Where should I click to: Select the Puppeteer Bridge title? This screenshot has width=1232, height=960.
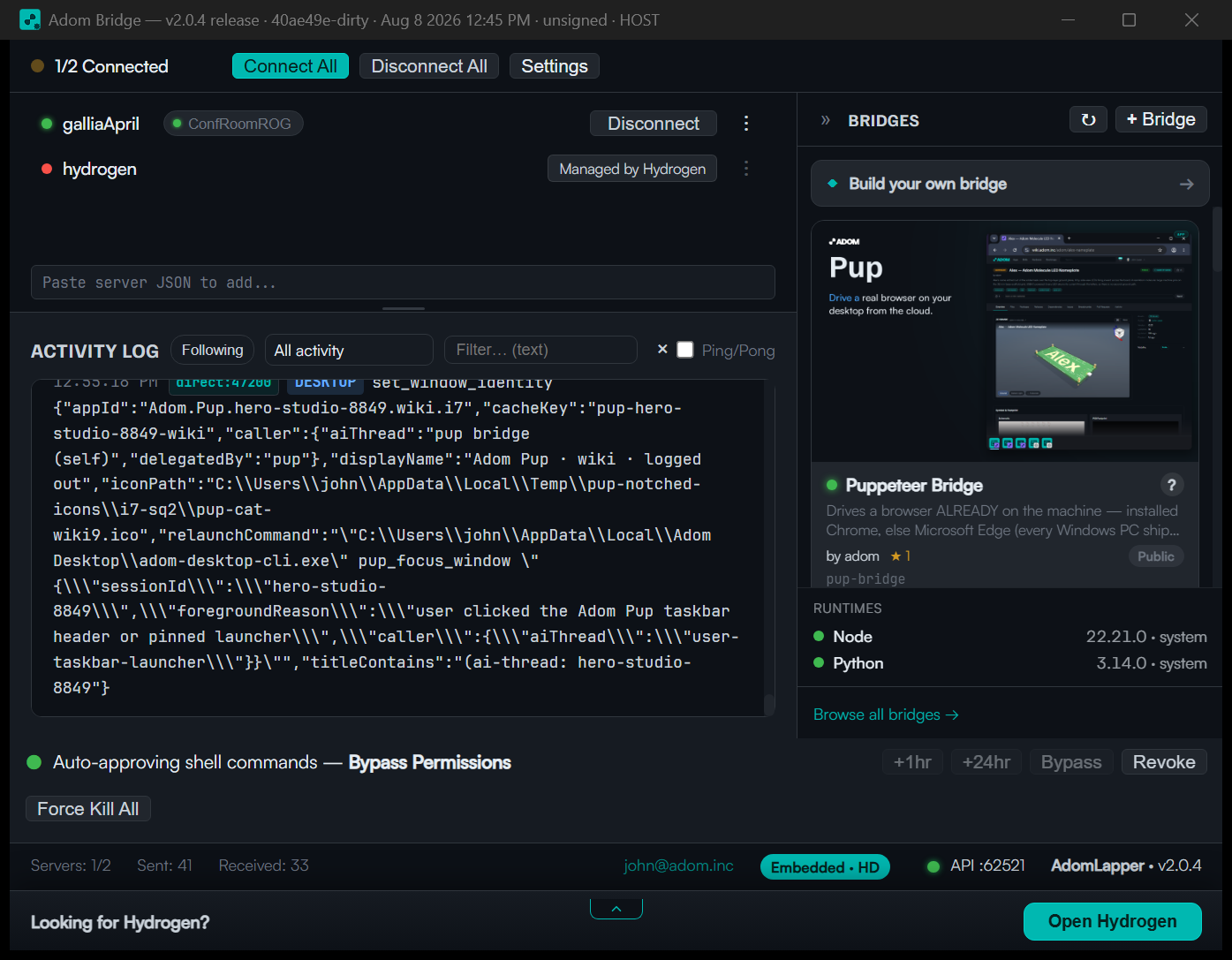(914, 485)
